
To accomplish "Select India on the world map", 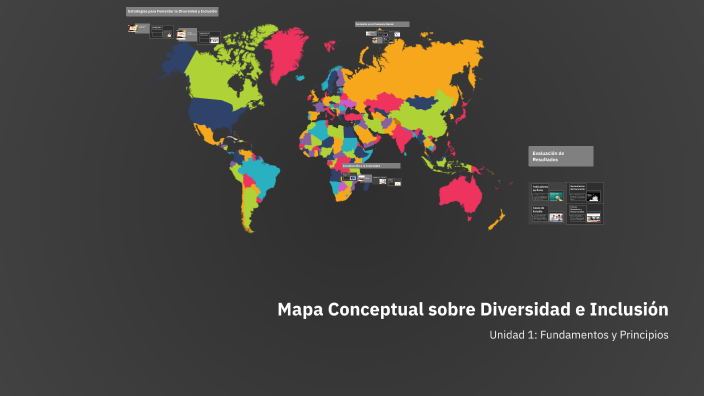I will pyautogui.click(x=403, y=137).
